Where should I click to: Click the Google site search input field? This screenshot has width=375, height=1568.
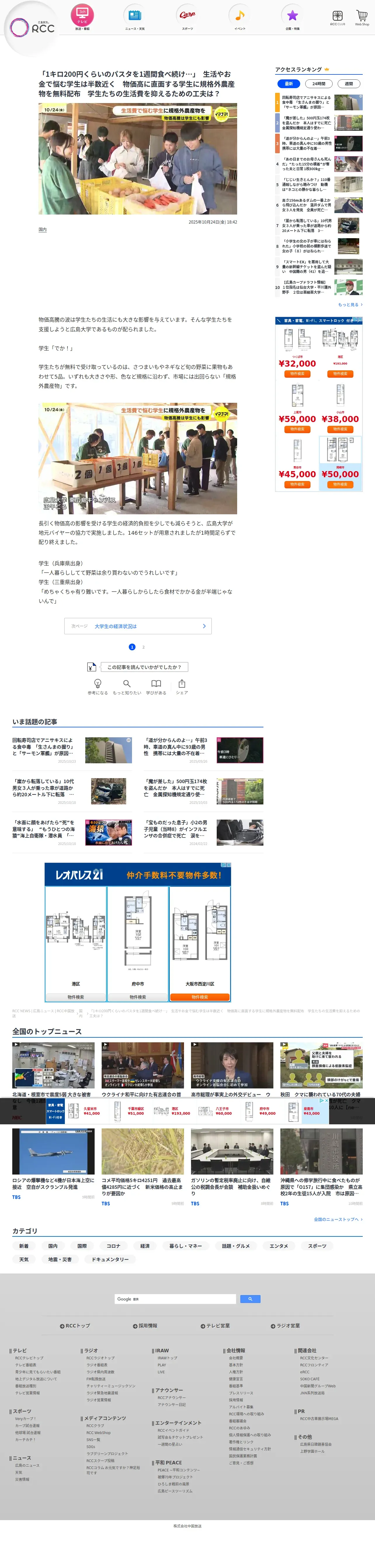click(x=175, y=1299)
